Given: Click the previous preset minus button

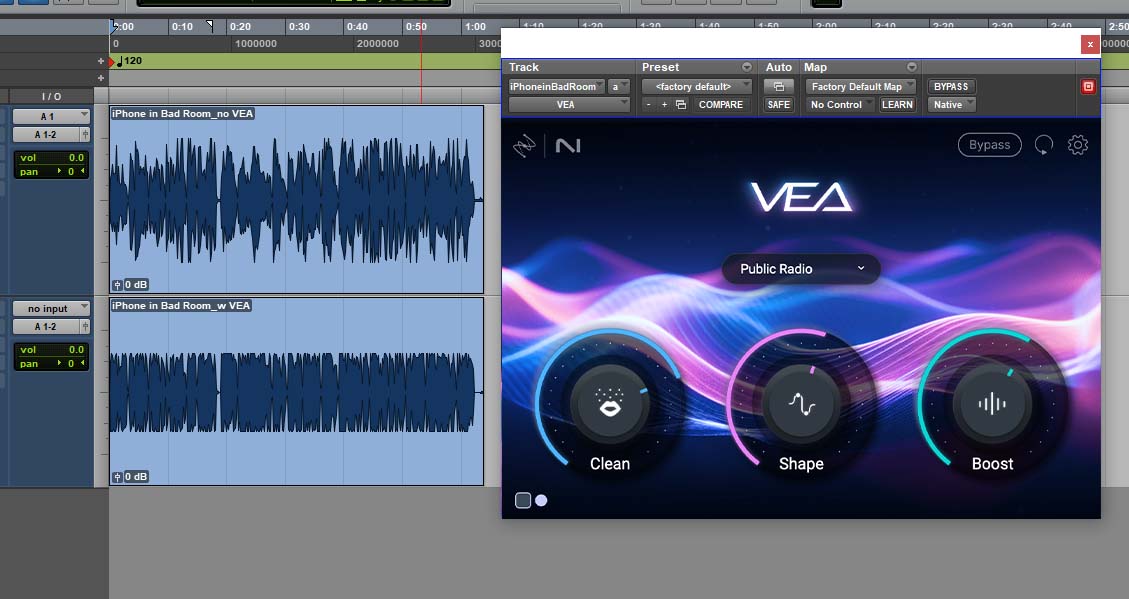Looking at the screenshot, I should coord(649,104).
